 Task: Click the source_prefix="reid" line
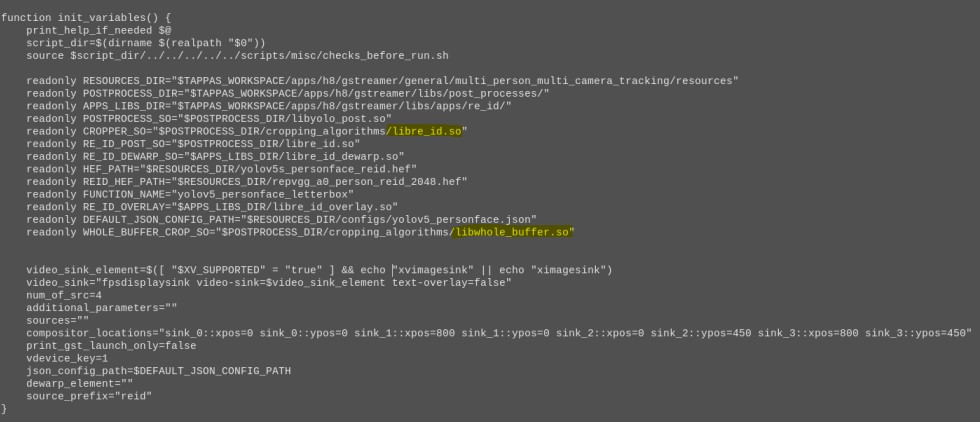(x=89, y=396)
